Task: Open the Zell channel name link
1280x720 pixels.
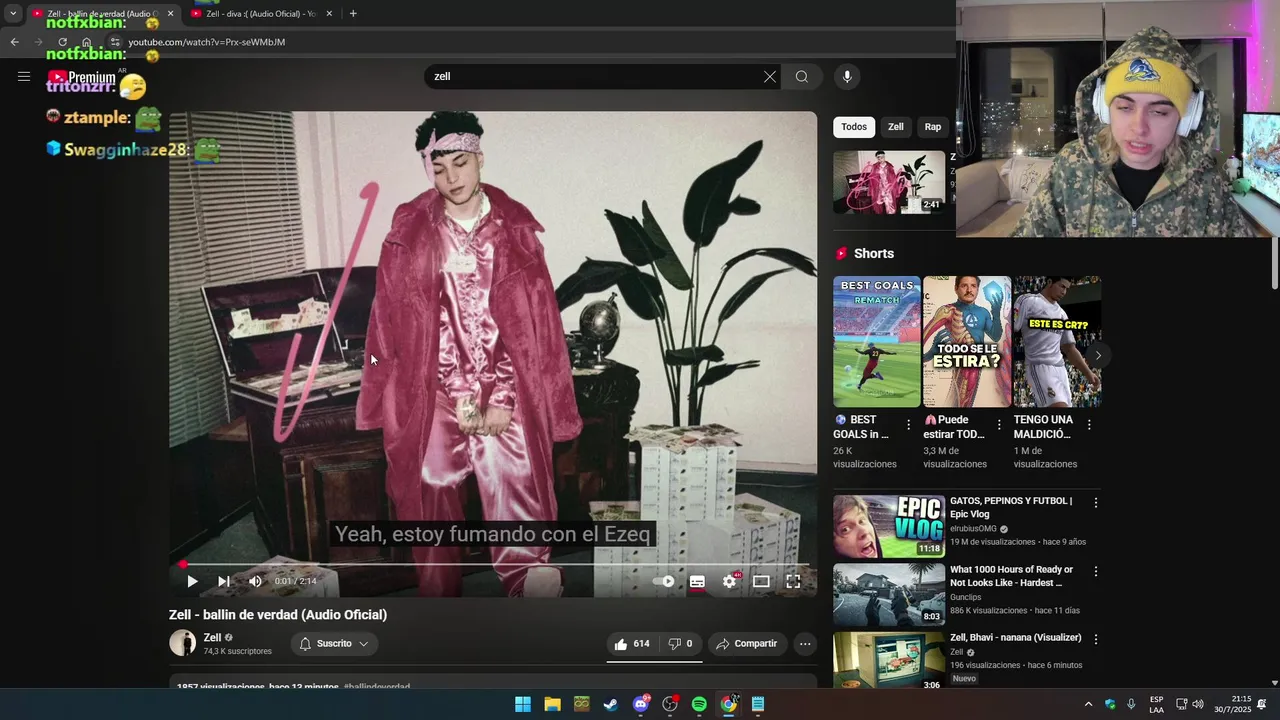Action: [212, 637]
